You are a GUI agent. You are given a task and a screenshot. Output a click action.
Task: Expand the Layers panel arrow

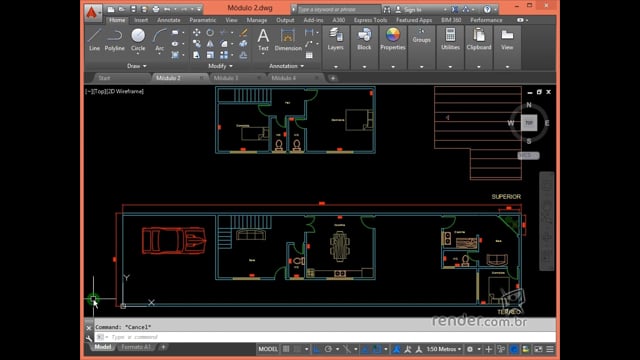pos(336,67)
